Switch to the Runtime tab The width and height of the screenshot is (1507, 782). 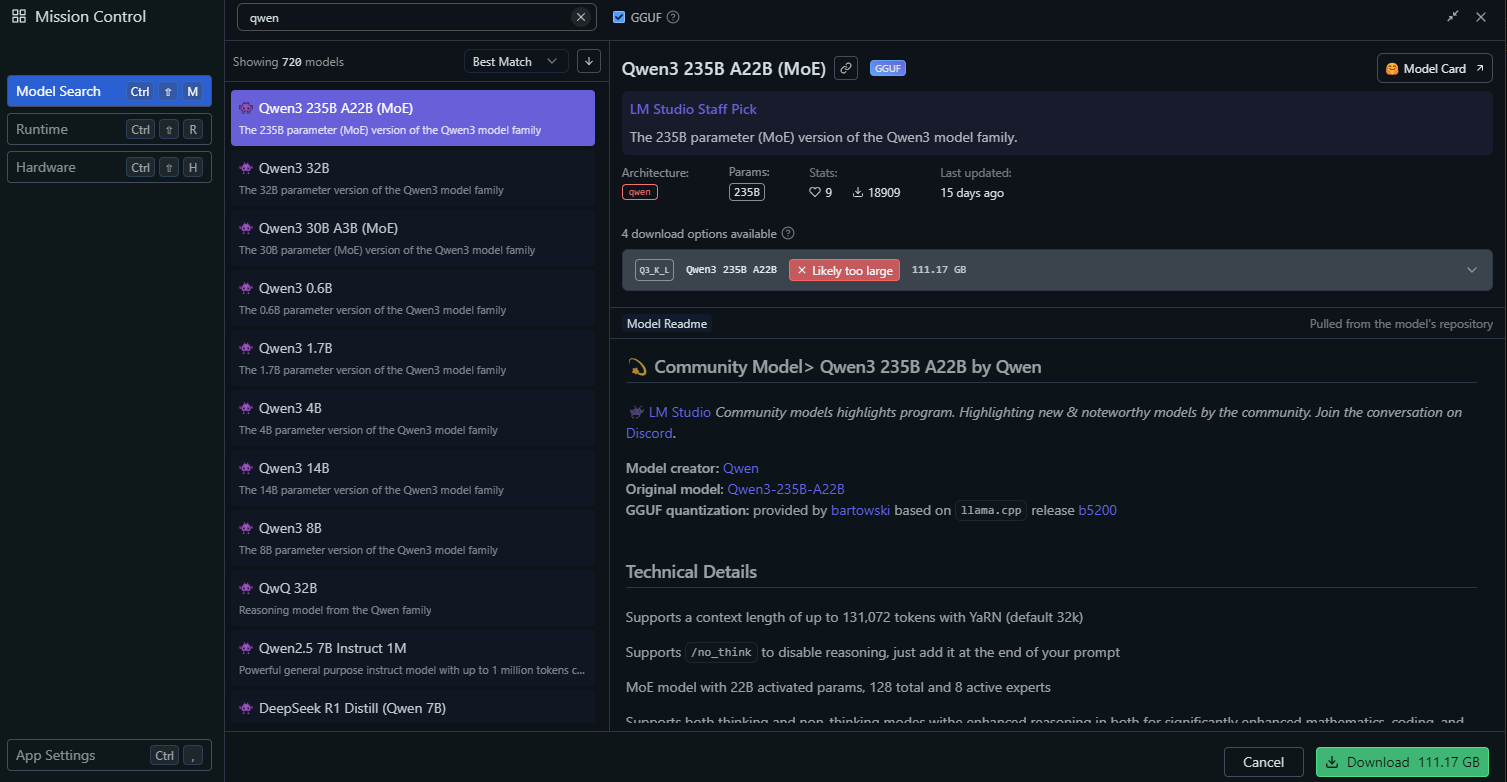109,129
